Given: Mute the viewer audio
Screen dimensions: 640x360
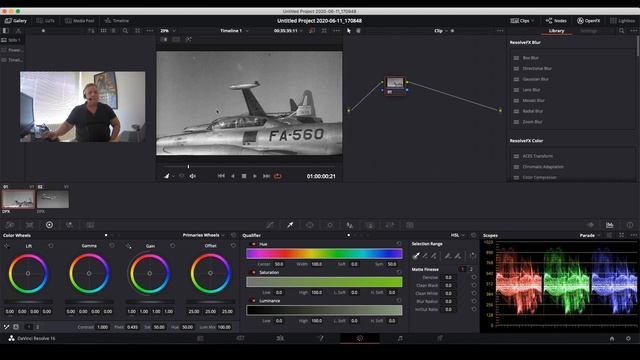Looking at the screenshot, I should (x=193, y=176).
